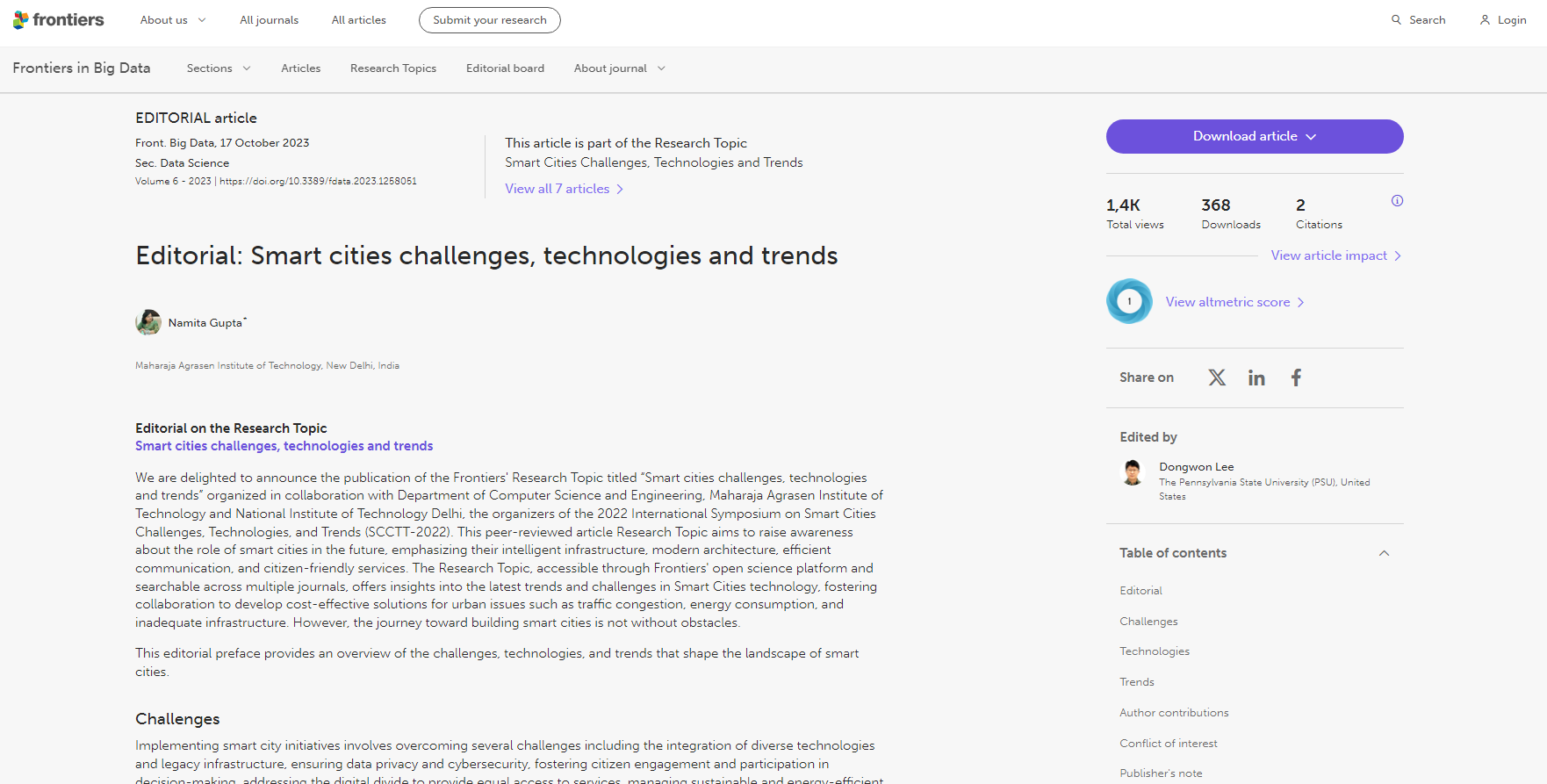
Task: Click the Submit your research button
Action: point(489,19)
